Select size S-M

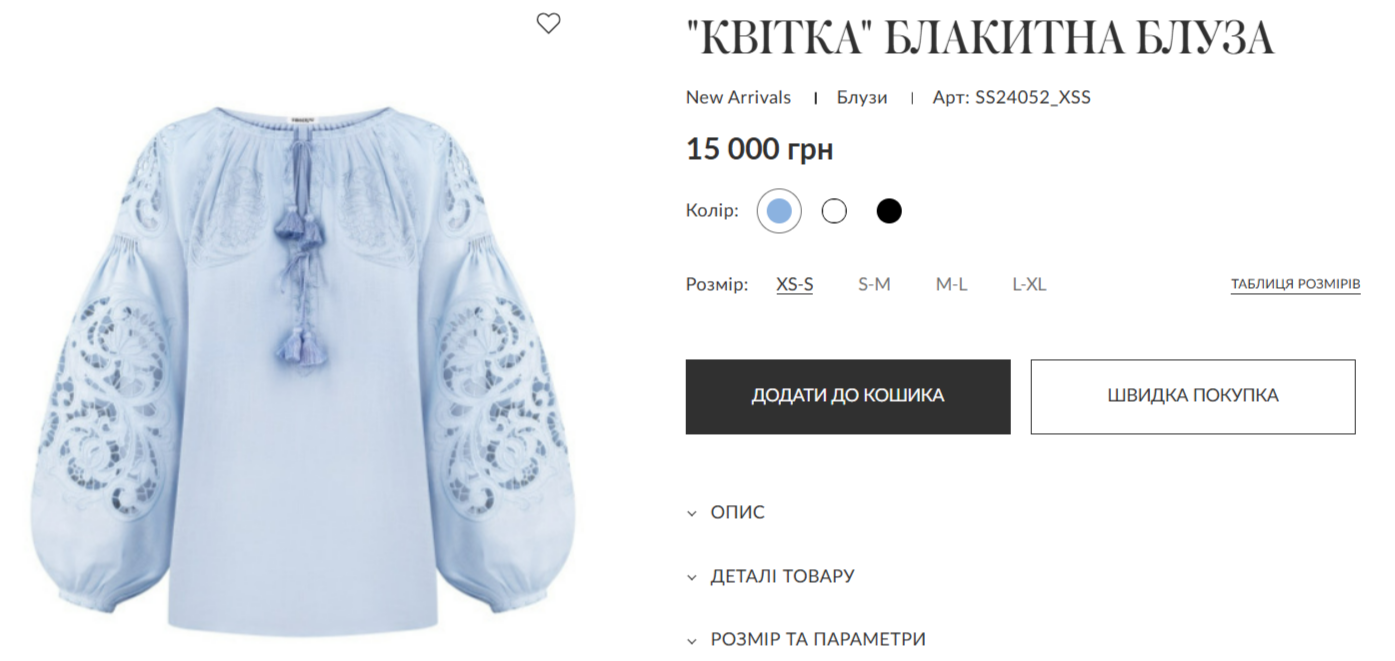click(x=874, y=284)
